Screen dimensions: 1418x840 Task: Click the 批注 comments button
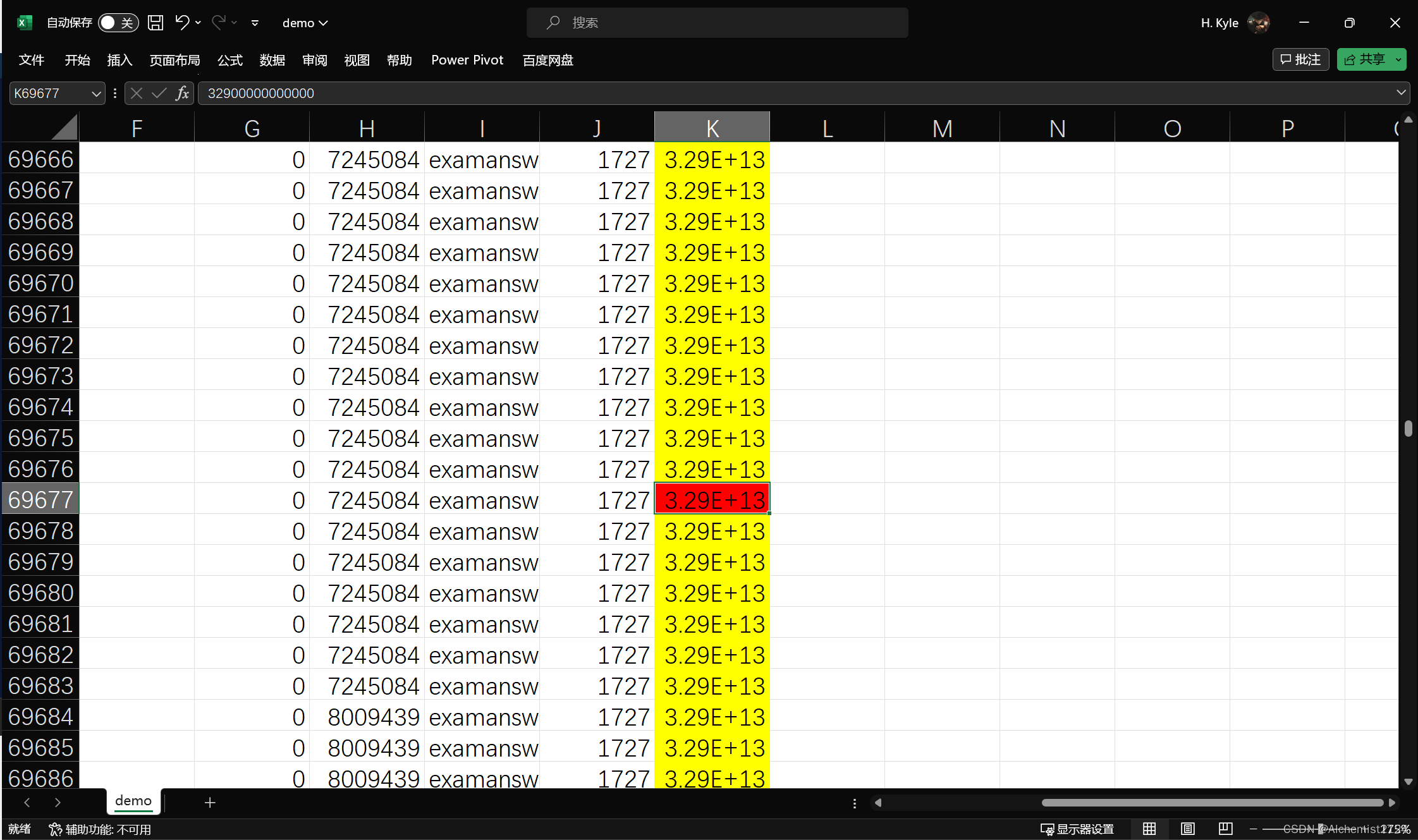click(x=1300, y=59)
